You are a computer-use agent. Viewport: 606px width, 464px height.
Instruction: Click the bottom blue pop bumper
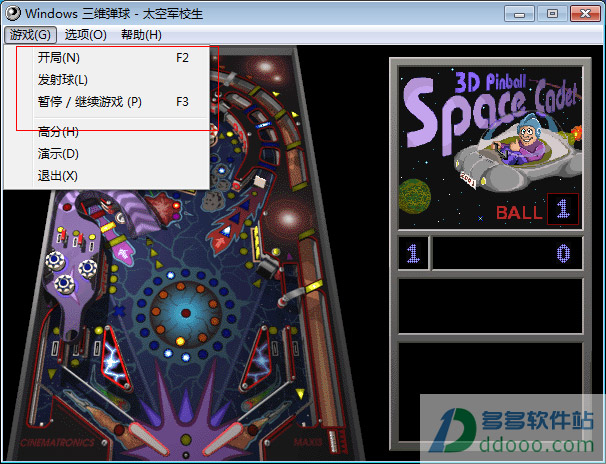tap(65, 284)
